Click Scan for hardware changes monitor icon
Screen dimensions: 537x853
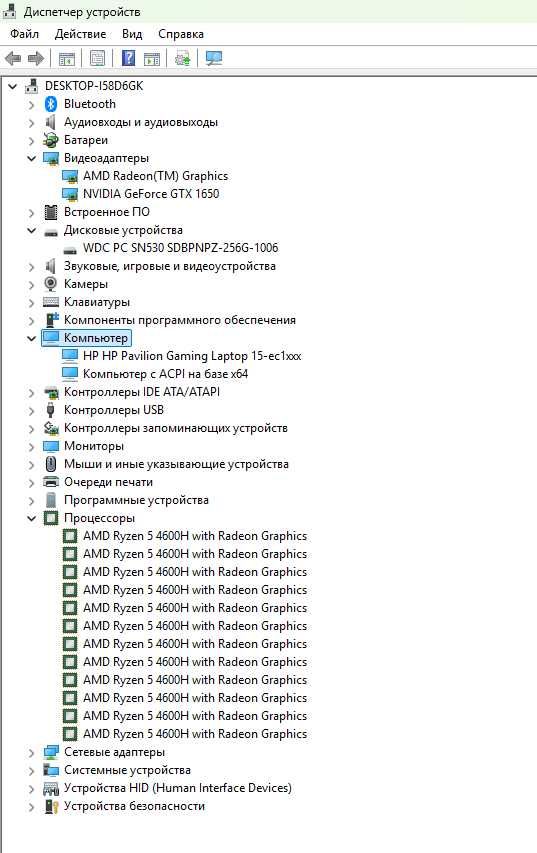point(213,58)
